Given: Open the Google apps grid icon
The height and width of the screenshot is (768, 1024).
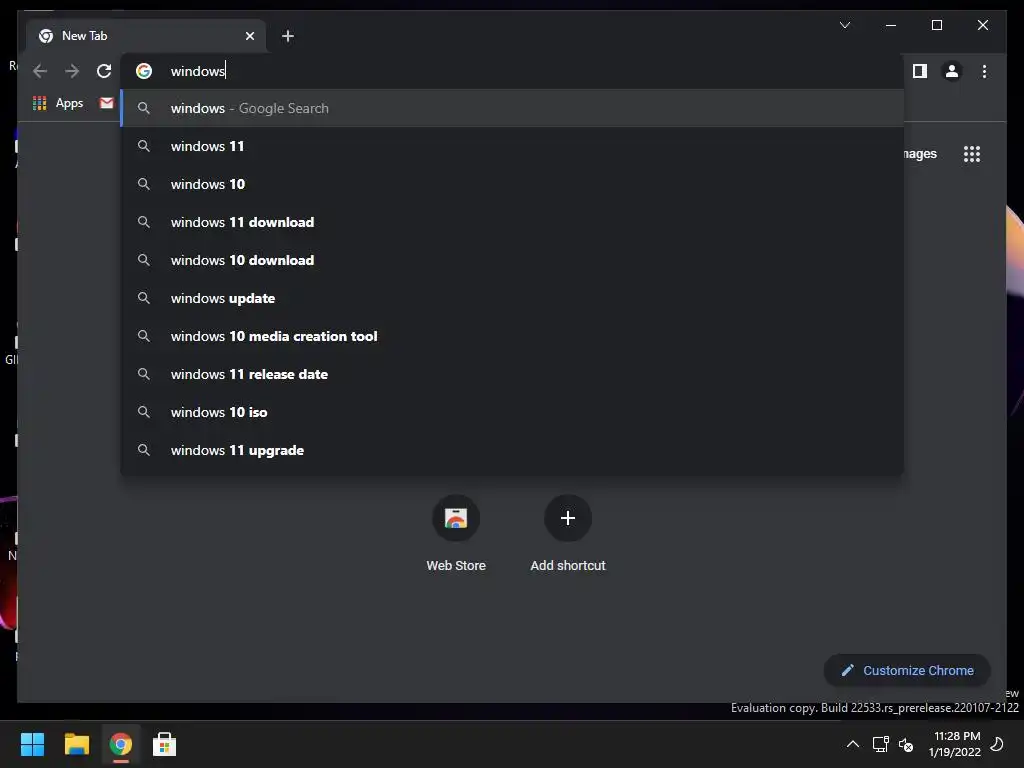Looking at the screenshot, I should click(x=972, y=154).
